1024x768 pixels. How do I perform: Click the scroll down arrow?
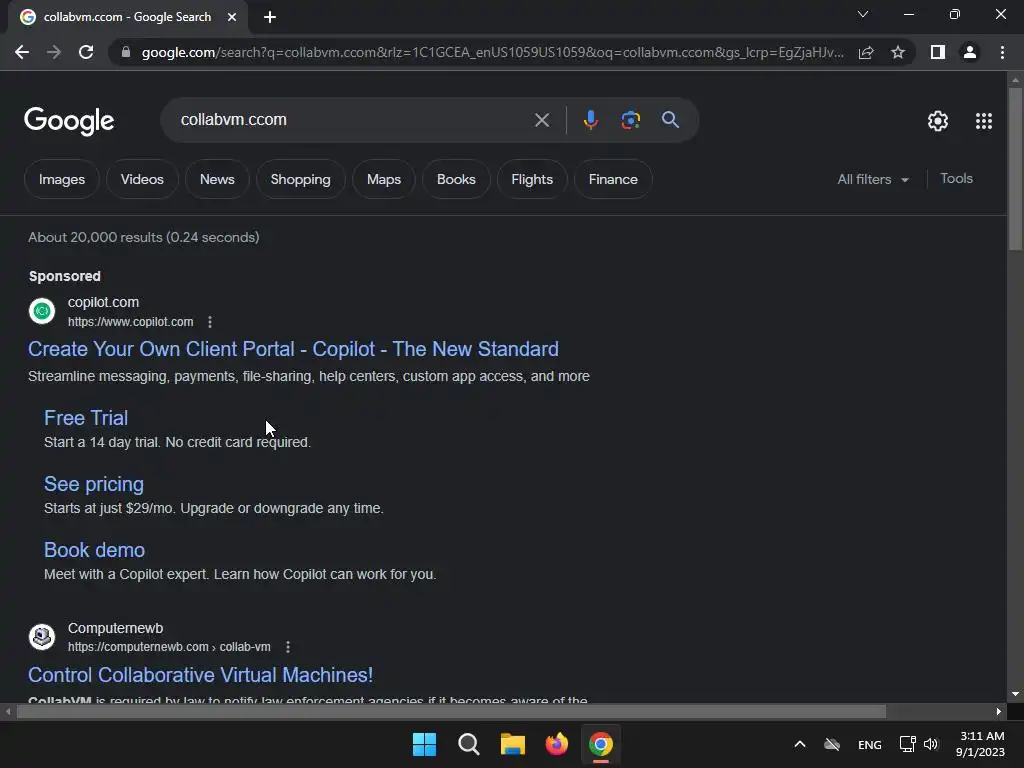(x=1015, y=694)
